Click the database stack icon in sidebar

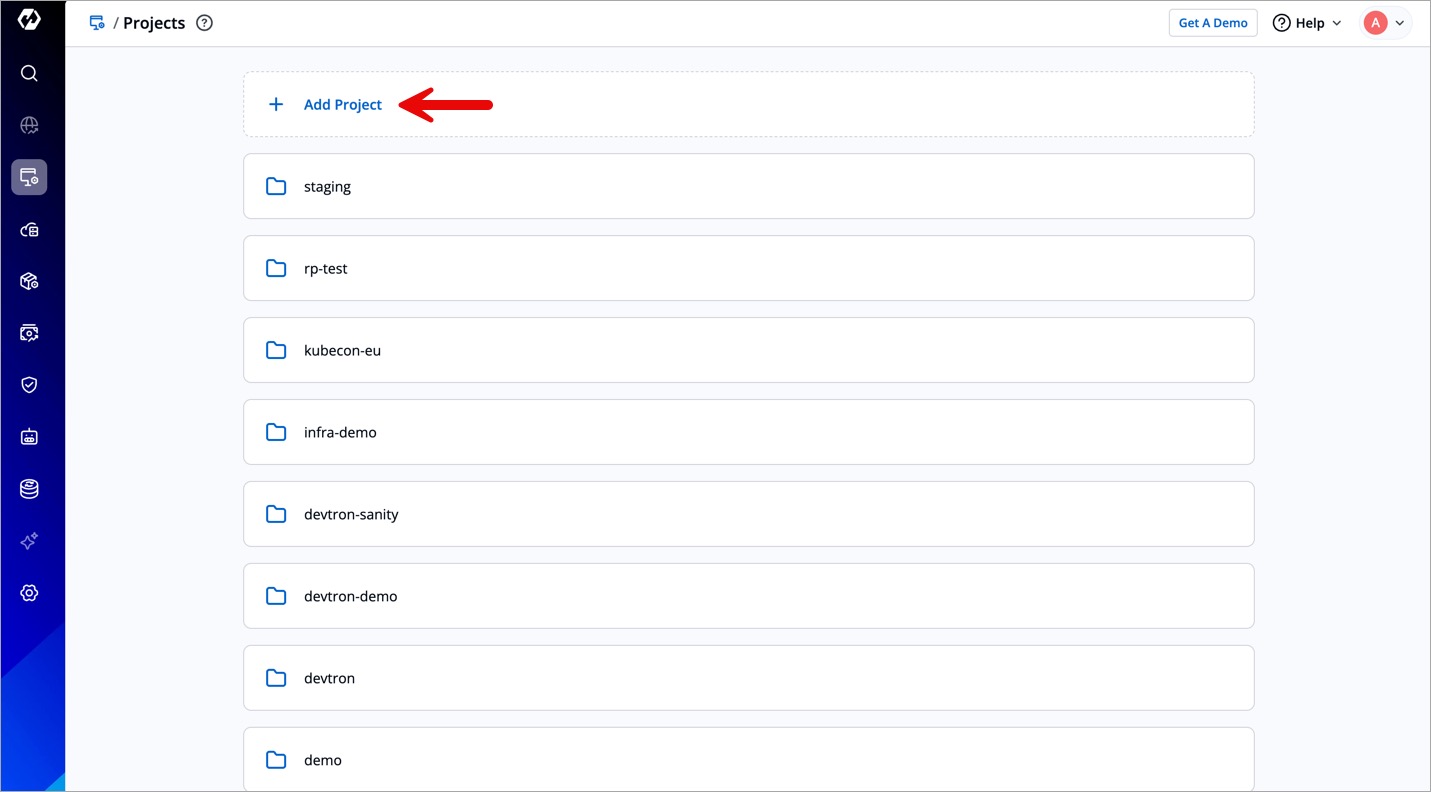click(29, 489)
